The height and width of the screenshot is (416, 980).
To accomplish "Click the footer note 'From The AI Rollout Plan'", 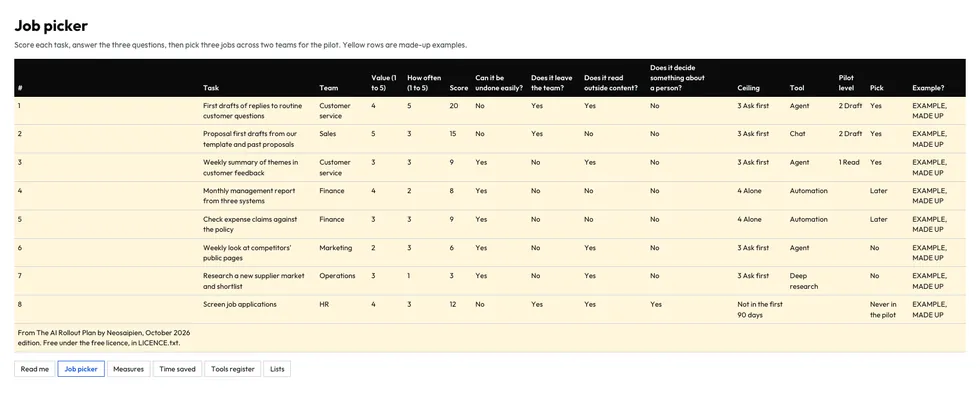I will [x=103, y=338].
